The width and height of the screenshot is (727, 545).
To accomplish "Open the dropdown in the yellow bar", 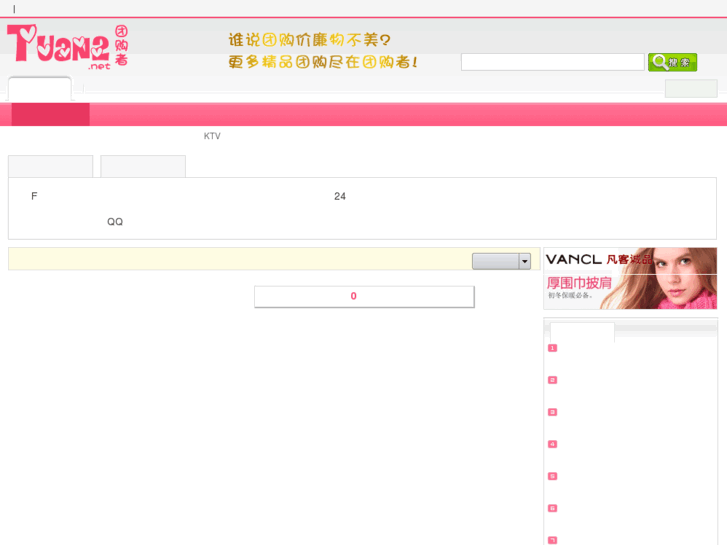I will point(501,261).
